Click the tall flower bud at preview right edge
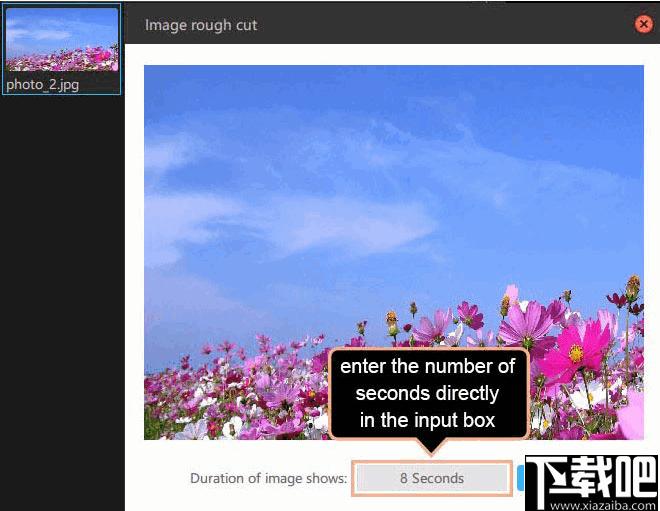Screen dimensions: 660x511 tap(632, 285)
